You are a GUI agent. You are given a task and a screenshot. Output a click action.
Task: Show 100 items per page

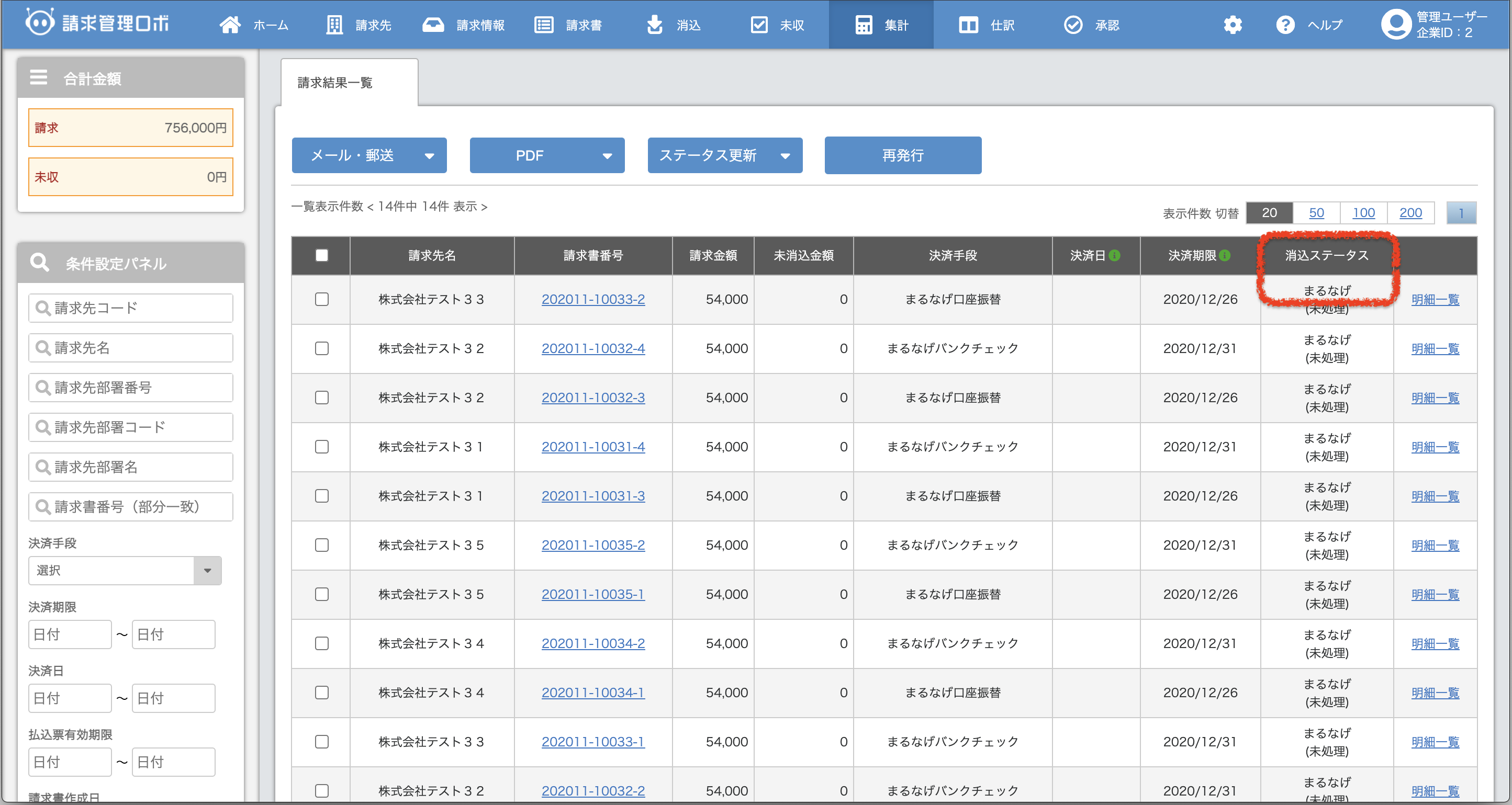coord(1363,212)
